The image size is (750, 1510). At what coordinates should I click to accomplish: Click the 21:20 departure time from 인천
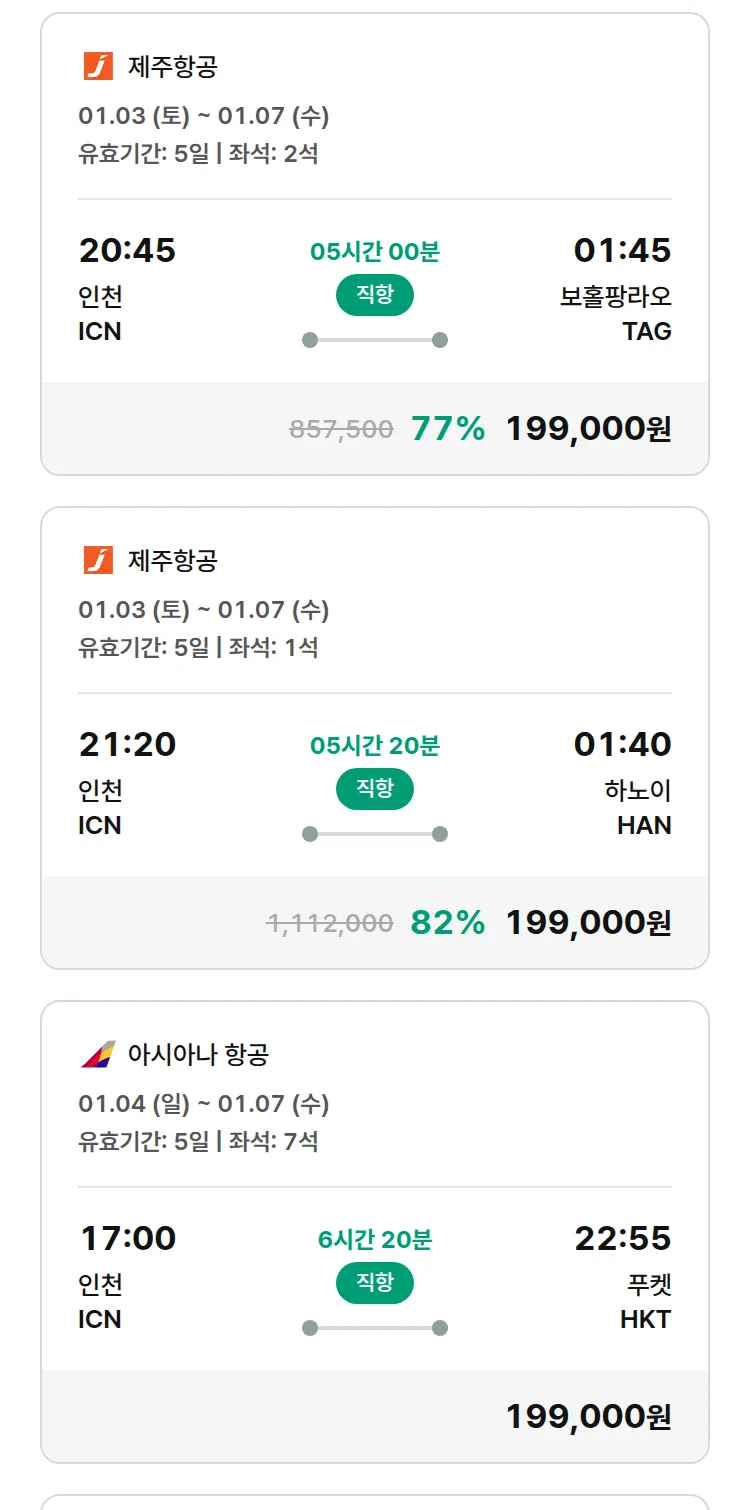coord(127,744)
